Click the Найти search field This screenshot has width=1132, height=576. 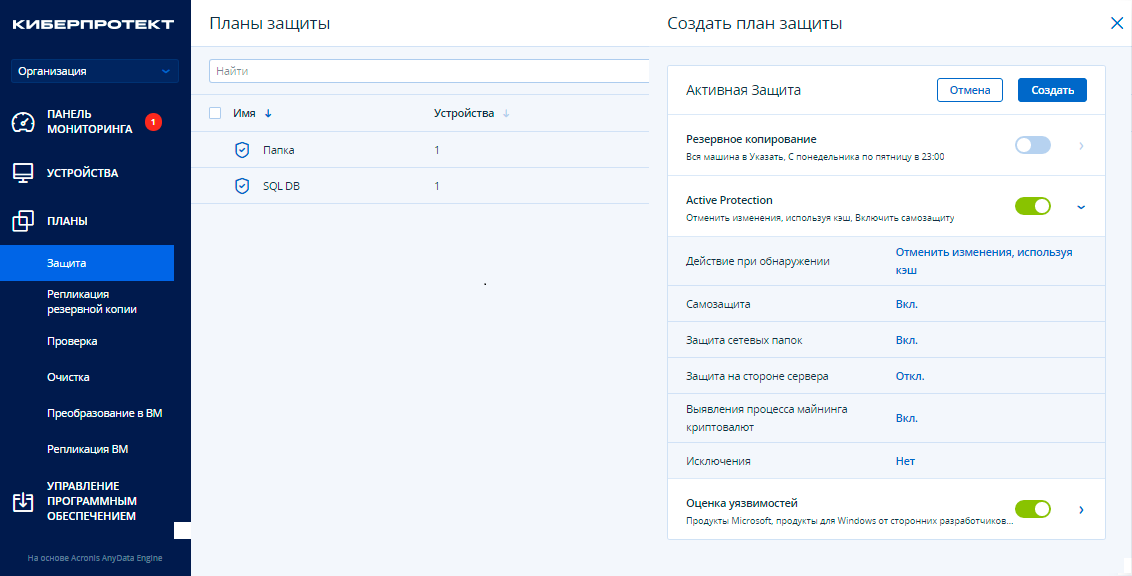coord(430,70)
